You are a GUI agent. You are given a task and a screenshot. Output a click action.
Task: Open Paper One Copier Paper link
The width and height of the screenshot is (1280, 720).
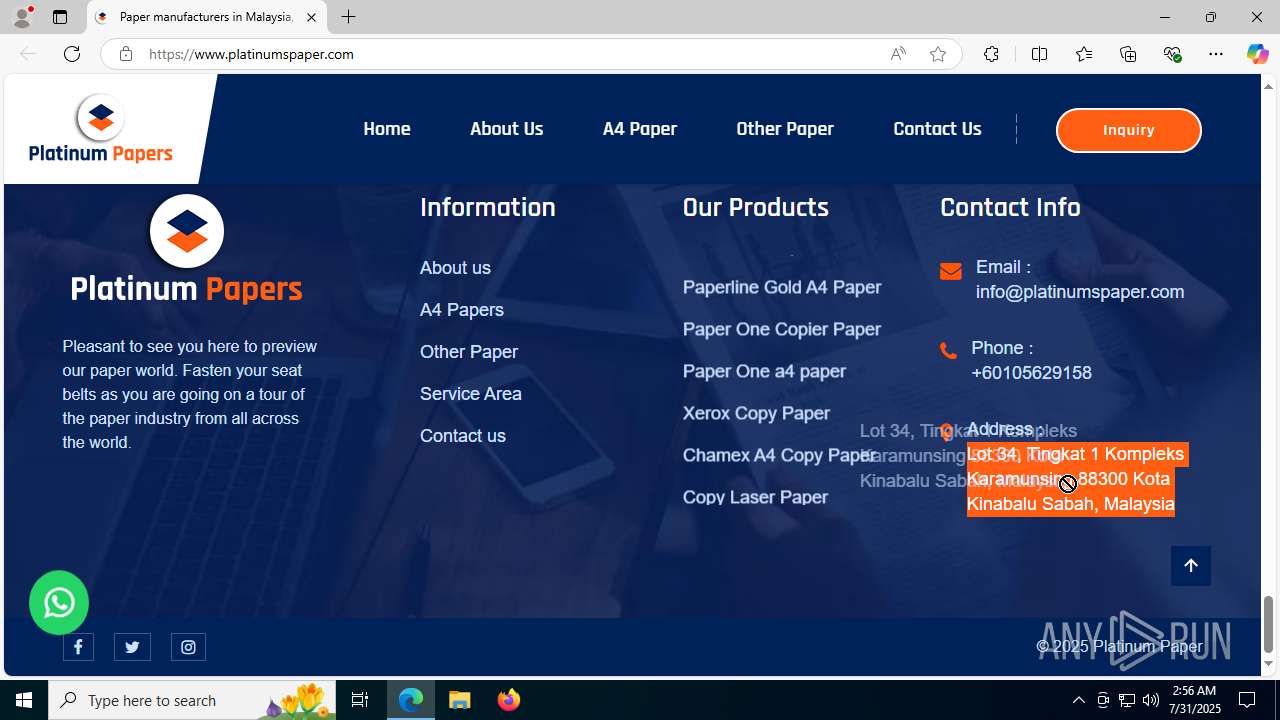tap(782, 330)
